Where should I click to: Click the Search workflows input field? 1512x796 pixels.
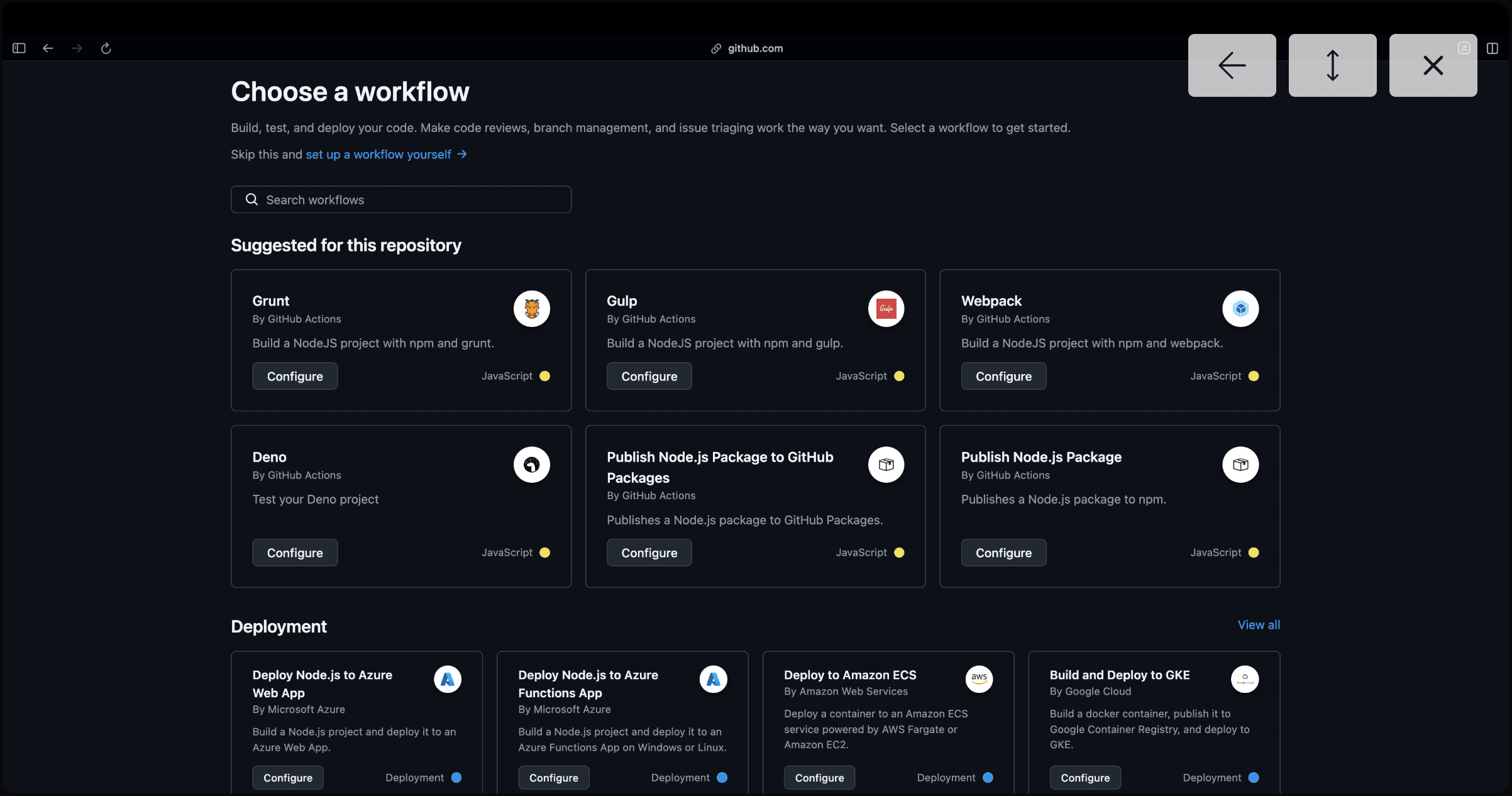[400, 199]
